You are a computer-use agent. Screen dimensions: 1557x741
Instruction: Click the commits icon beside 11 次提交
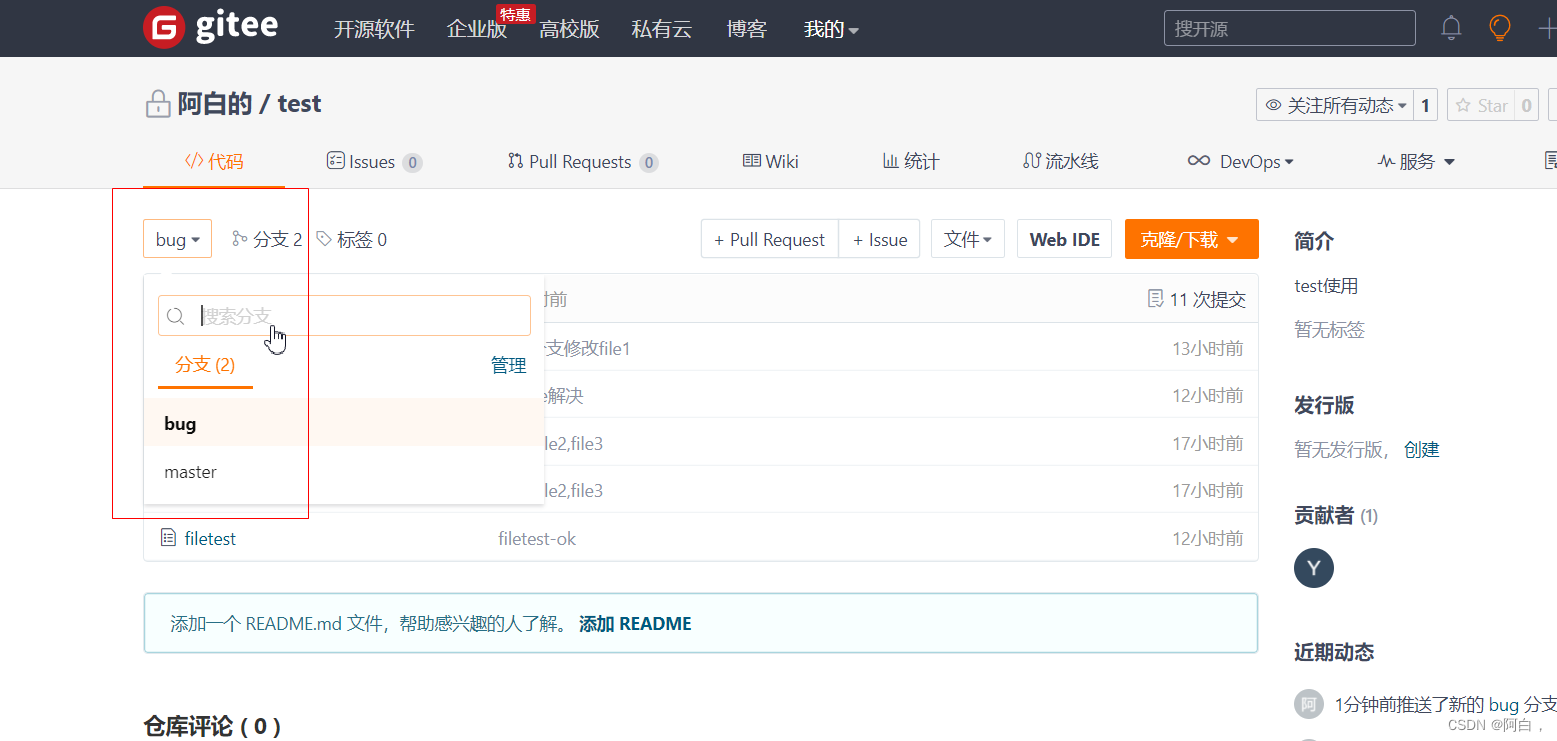point(1156,299)
